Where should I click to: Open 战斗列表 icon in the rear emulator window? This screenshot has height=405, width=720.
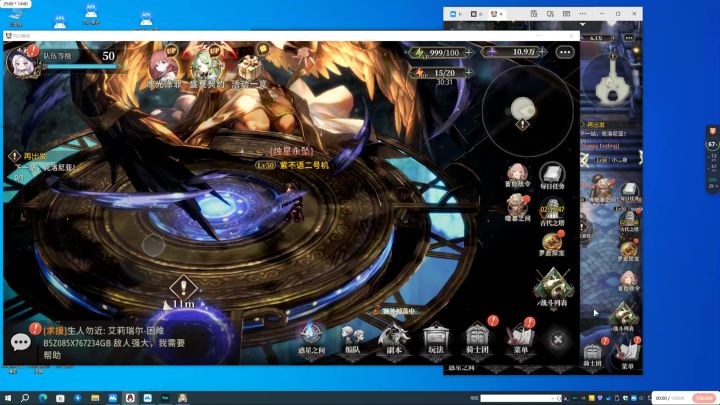[x=623, y=317]
